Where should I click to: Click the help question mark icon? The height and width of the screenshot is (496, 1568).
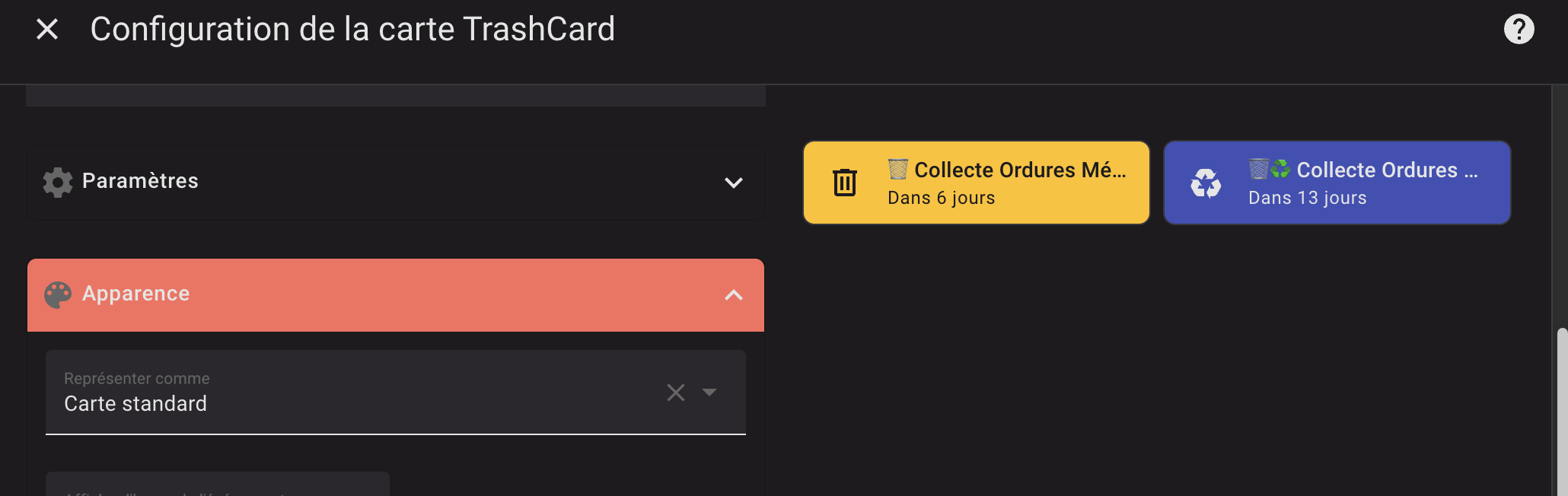[1519, 30]
